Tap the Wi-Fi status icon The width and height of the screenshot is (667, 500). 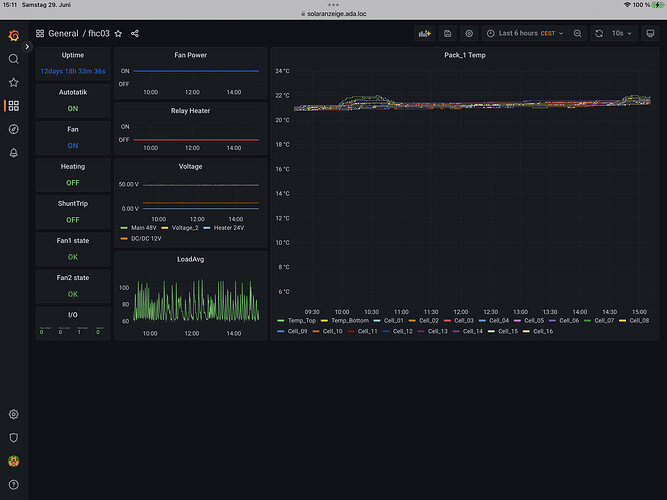click(627, 5)
